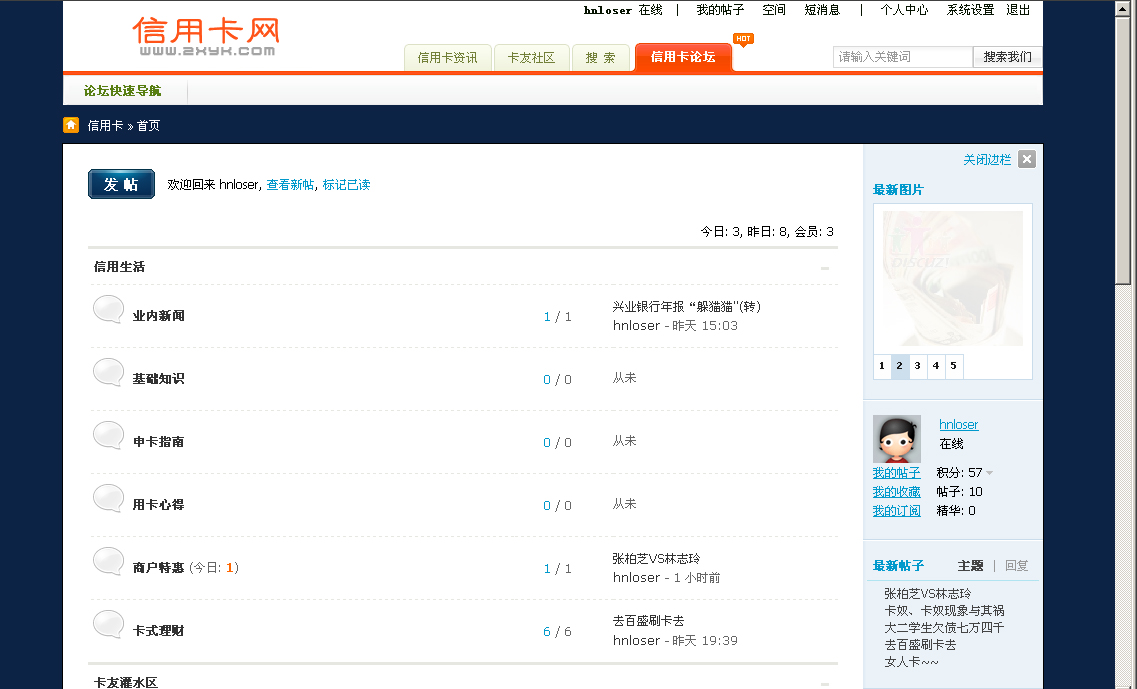Show 回复 tab in latest posts
This screenshot has width=1137, height=689.
coord(1017,566)
